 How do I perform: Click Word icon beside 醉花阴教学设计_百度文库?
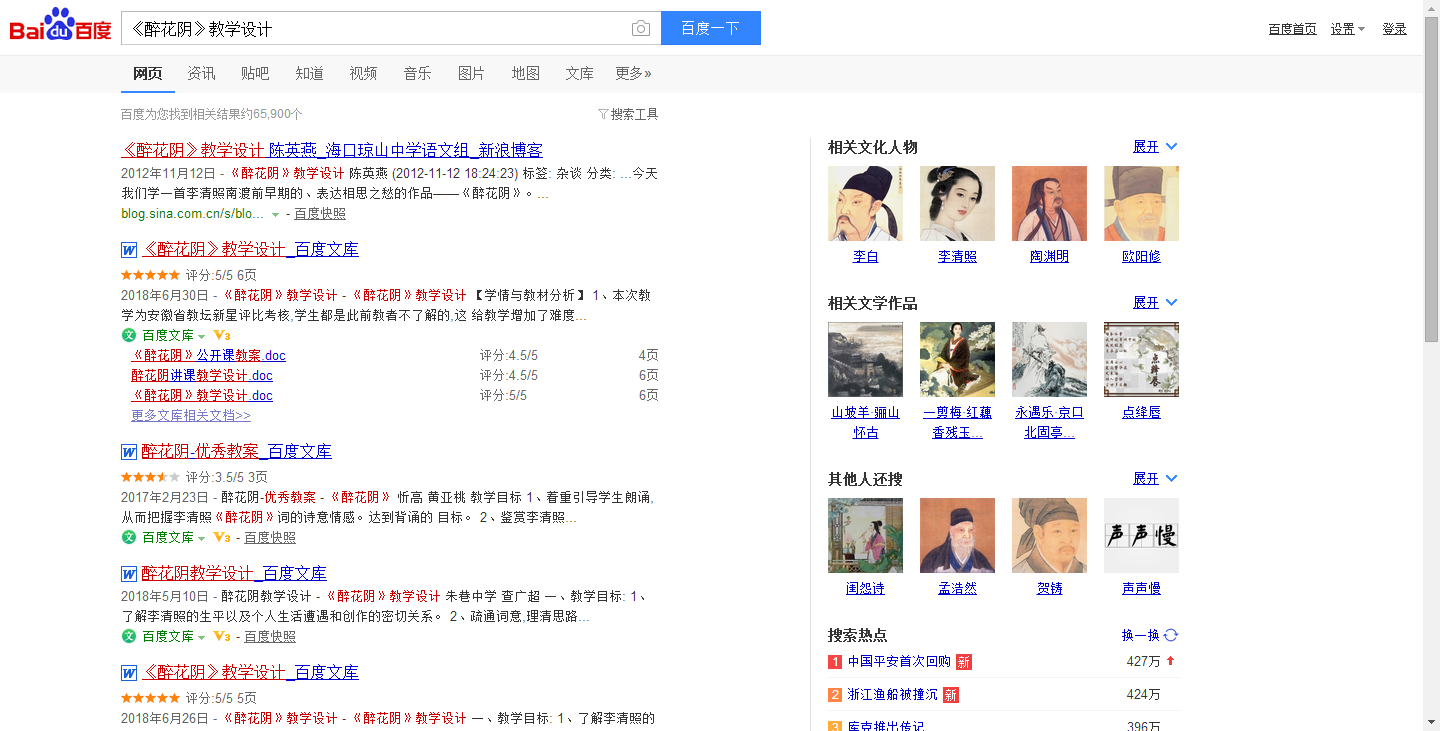coord(129,574)
